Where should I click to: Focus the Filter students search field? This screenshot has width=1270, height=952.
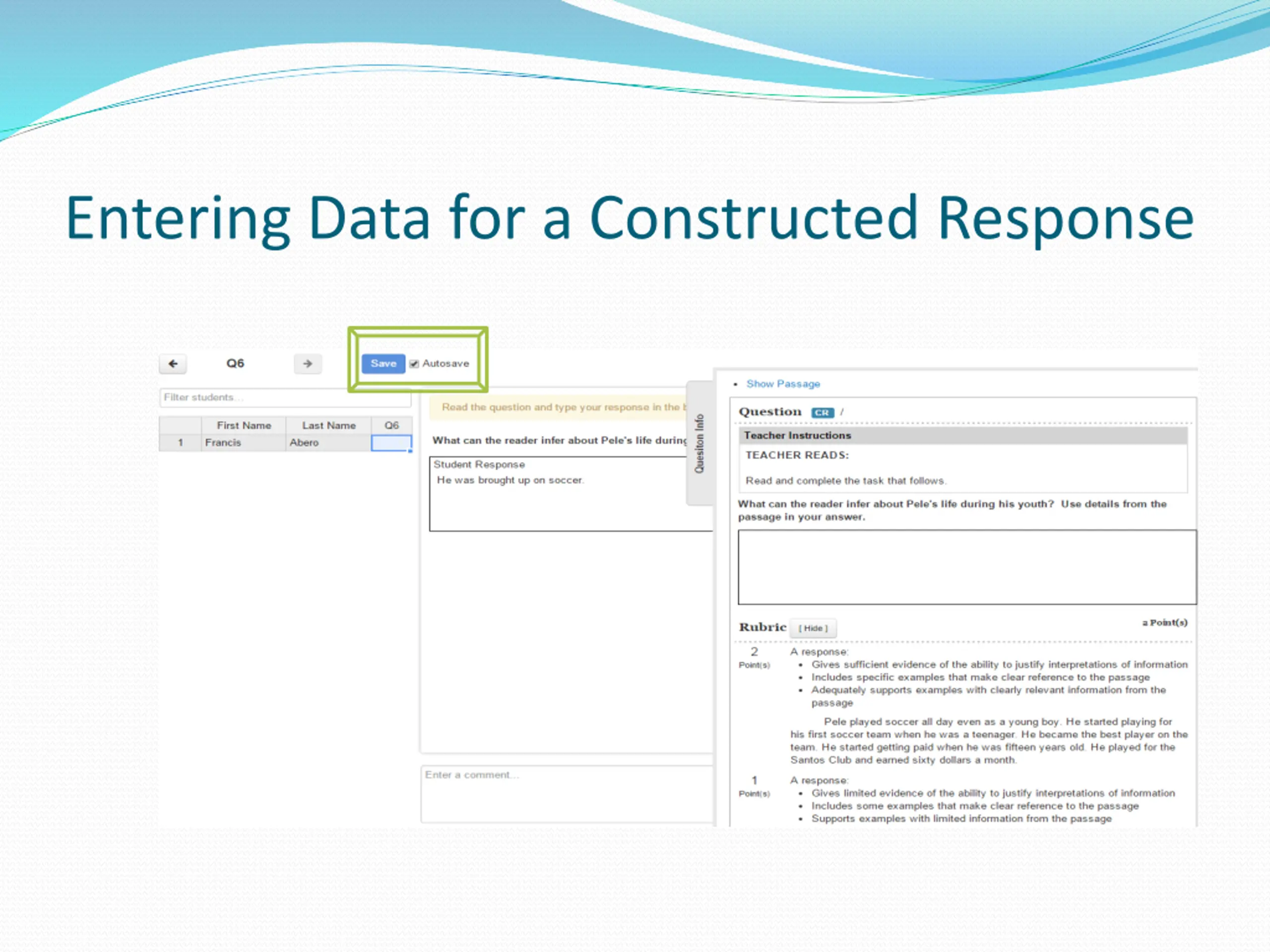pyautogui.click(x=285, y=398)
